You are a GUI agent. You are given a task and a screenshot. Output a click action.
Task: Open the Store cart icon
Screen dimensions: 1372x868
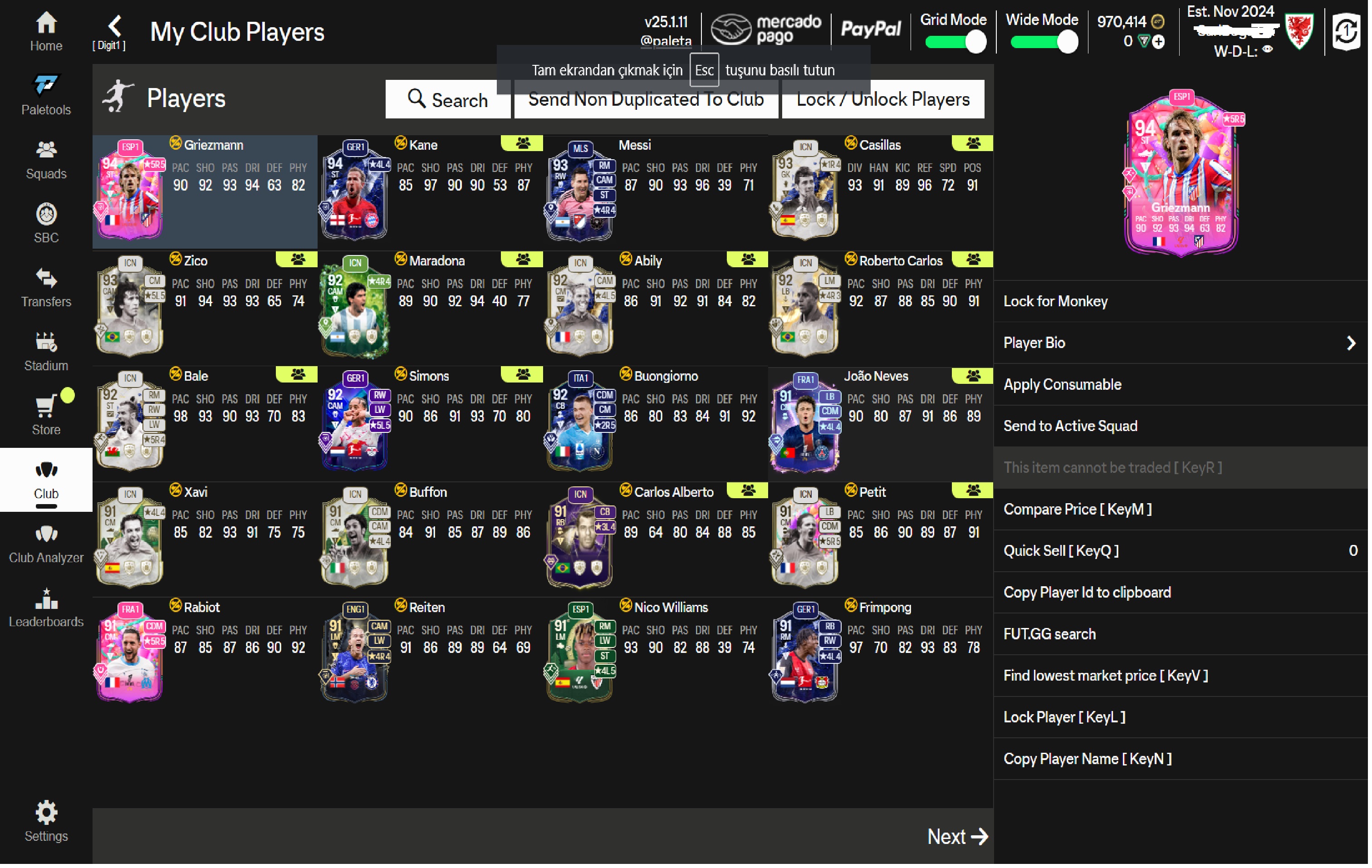[46, 407]
